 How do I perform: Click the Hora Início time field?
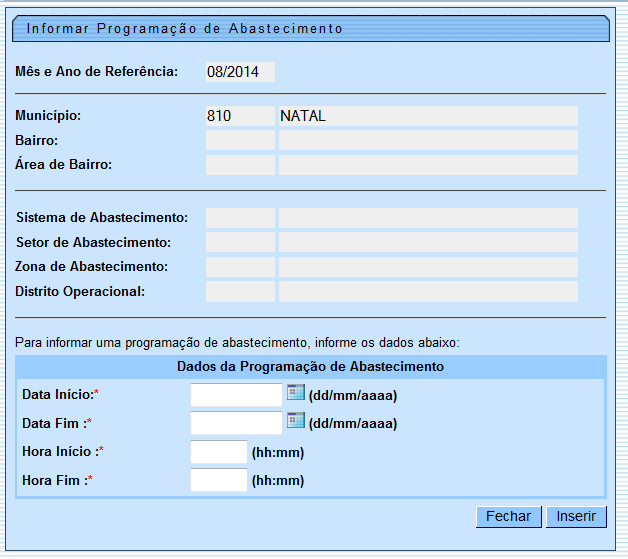point(219,452)
